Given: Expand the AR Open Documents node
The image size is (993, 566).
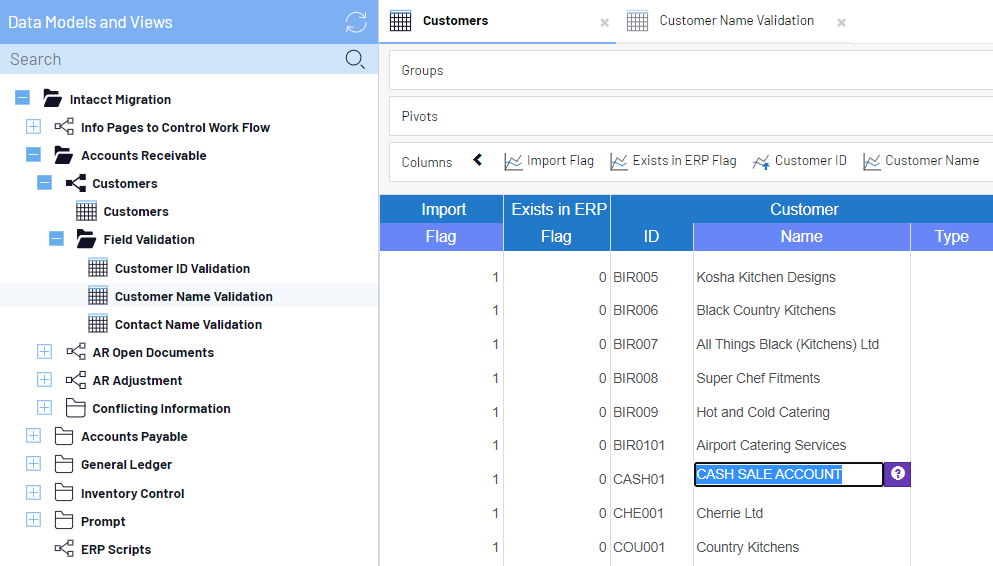Looking at the screenshot, I should pyautogui.click(x=44, y=352).
